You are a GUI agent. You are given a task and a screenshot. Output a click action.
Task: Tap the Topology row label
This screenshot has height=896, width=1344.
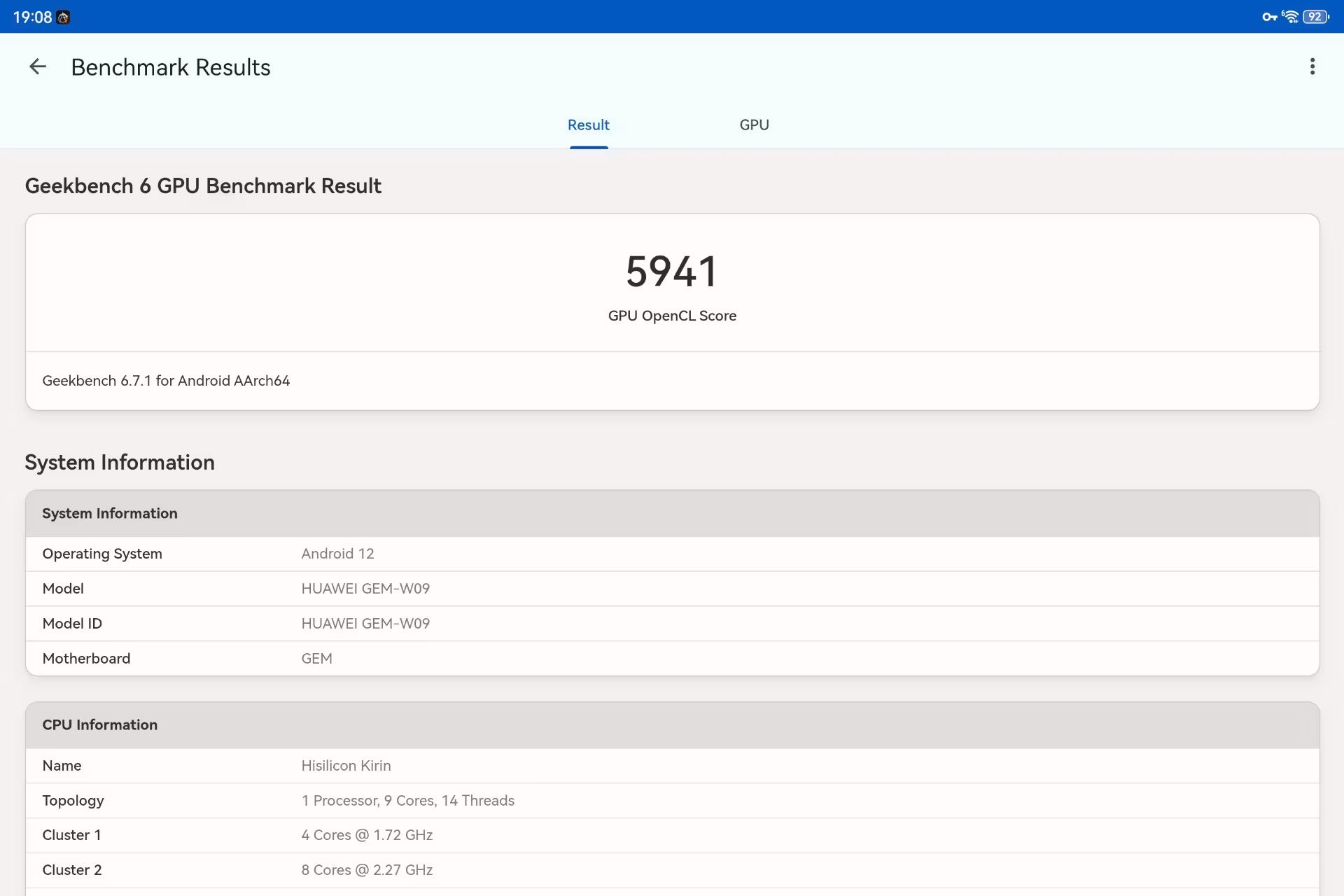(73, 800)
